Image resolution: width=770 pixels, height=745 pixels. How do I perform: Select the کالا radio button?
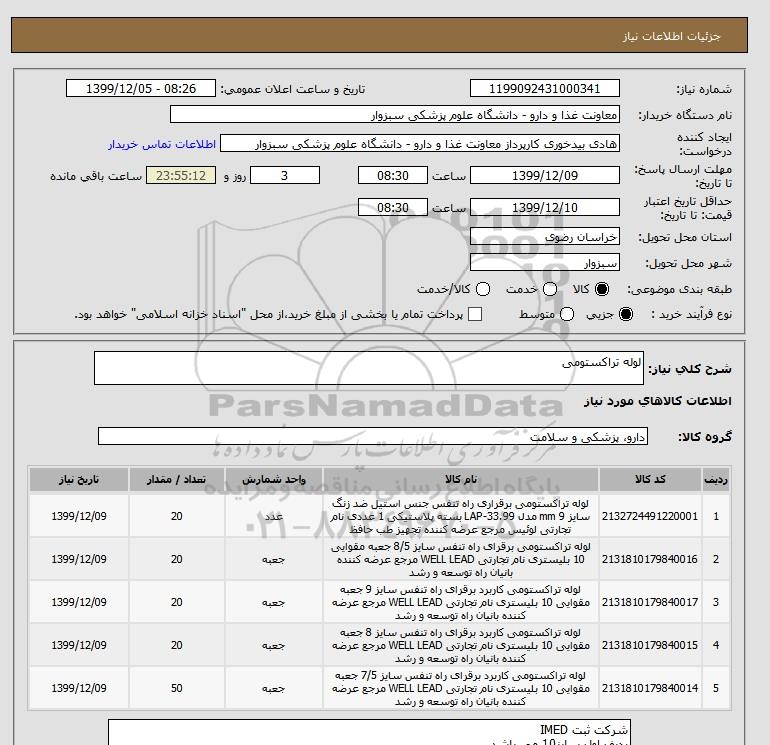click(x=602, y=289)
